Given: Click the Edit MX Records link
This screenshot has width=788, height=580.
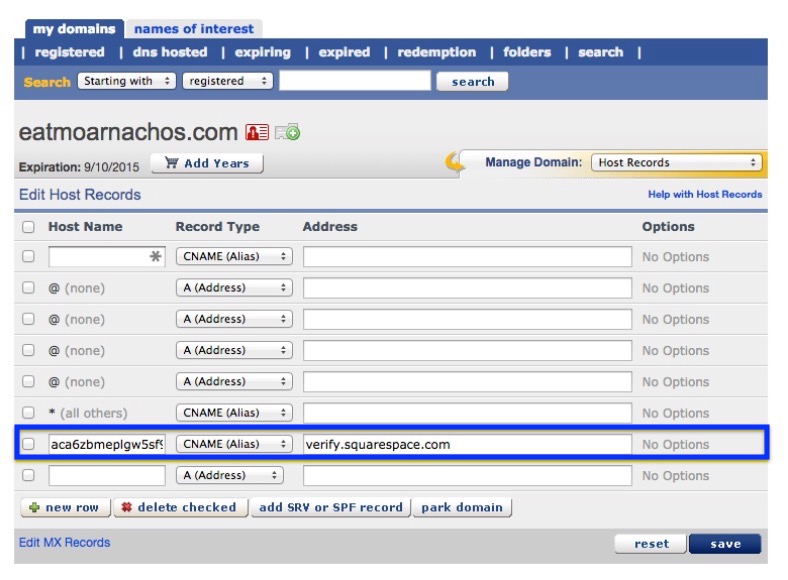Looking at the screenshot, I should 64,543.
